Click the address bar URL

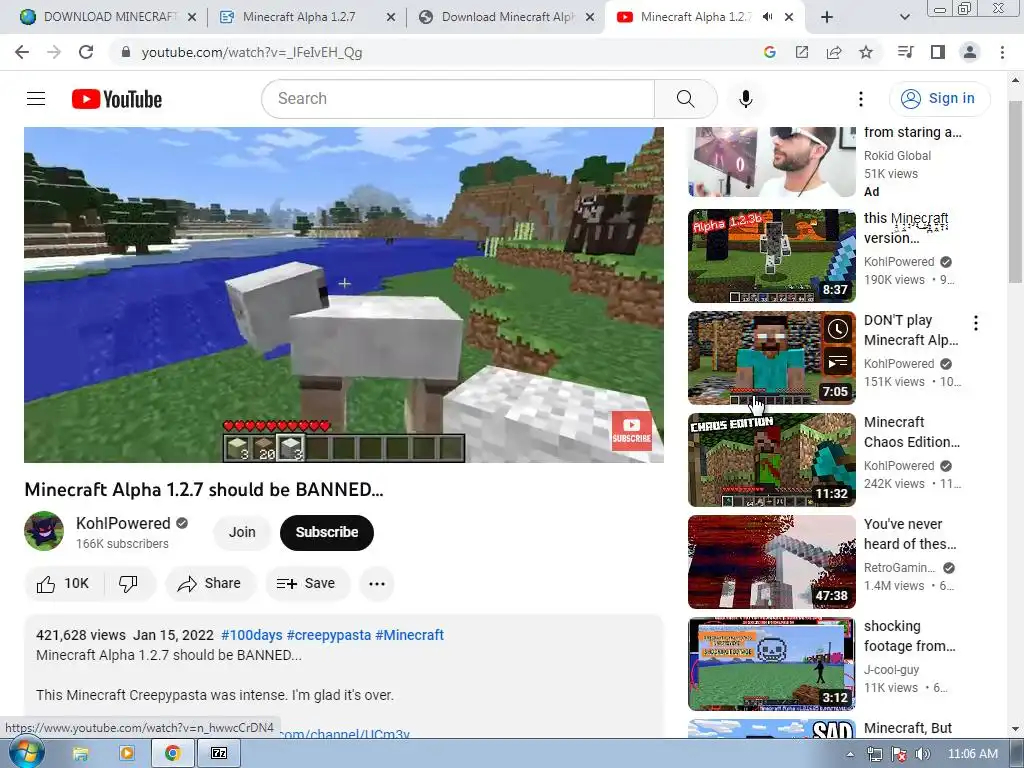(251, 52)
